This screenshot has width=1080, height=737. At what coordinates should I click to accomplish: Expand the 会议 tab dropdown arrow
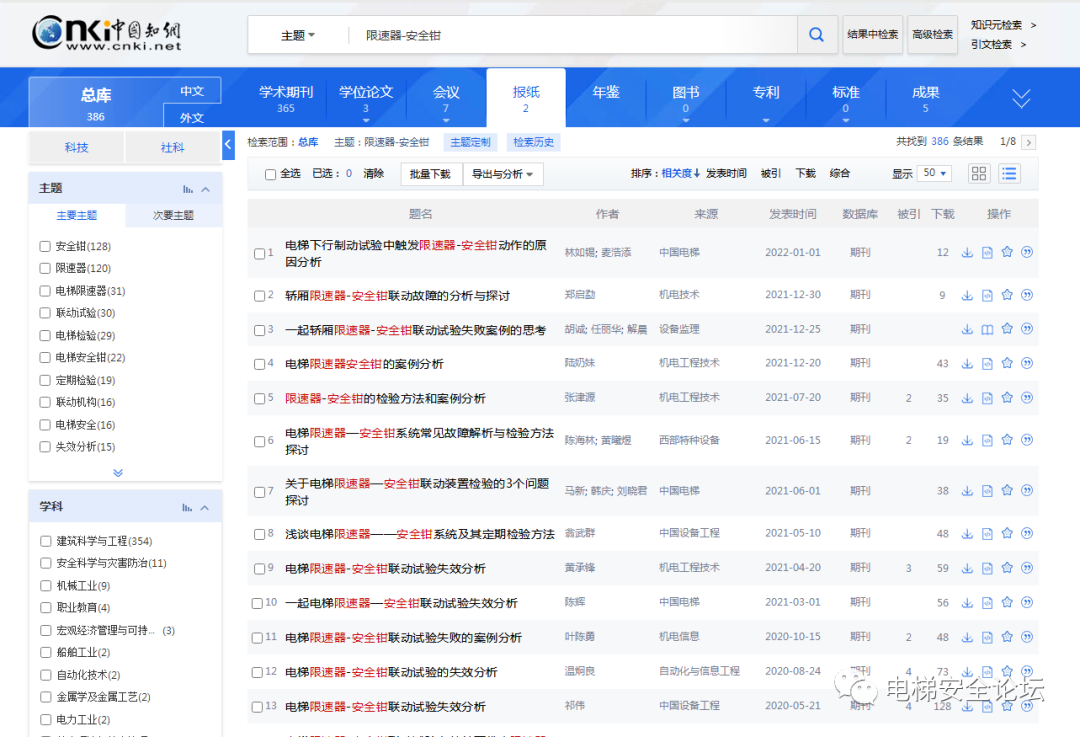(x=446, y=121)
